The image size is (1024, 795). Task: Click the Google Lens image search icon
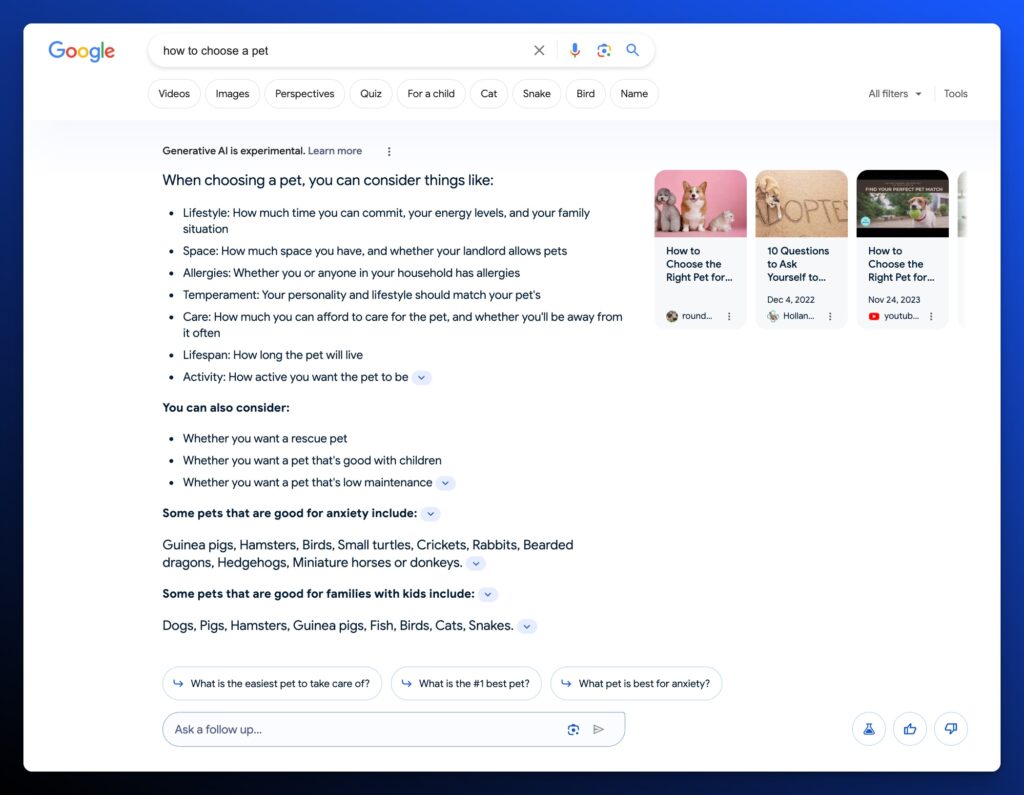click(x=604, y=51)
